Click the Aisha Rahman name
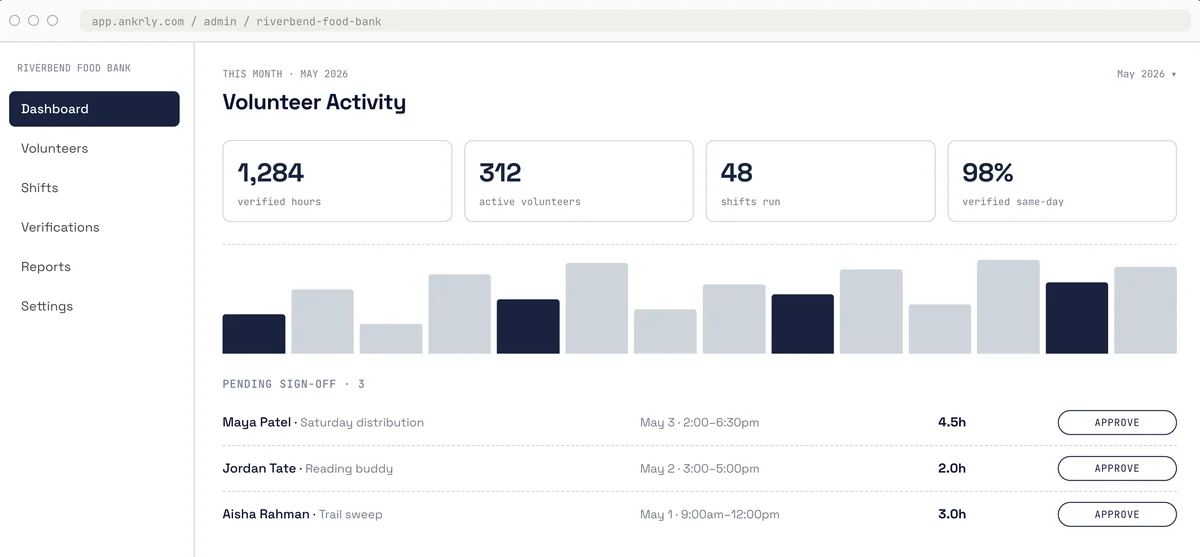Image resolution: width=1200 pixels, height=557 pixels. pos(266,514)
